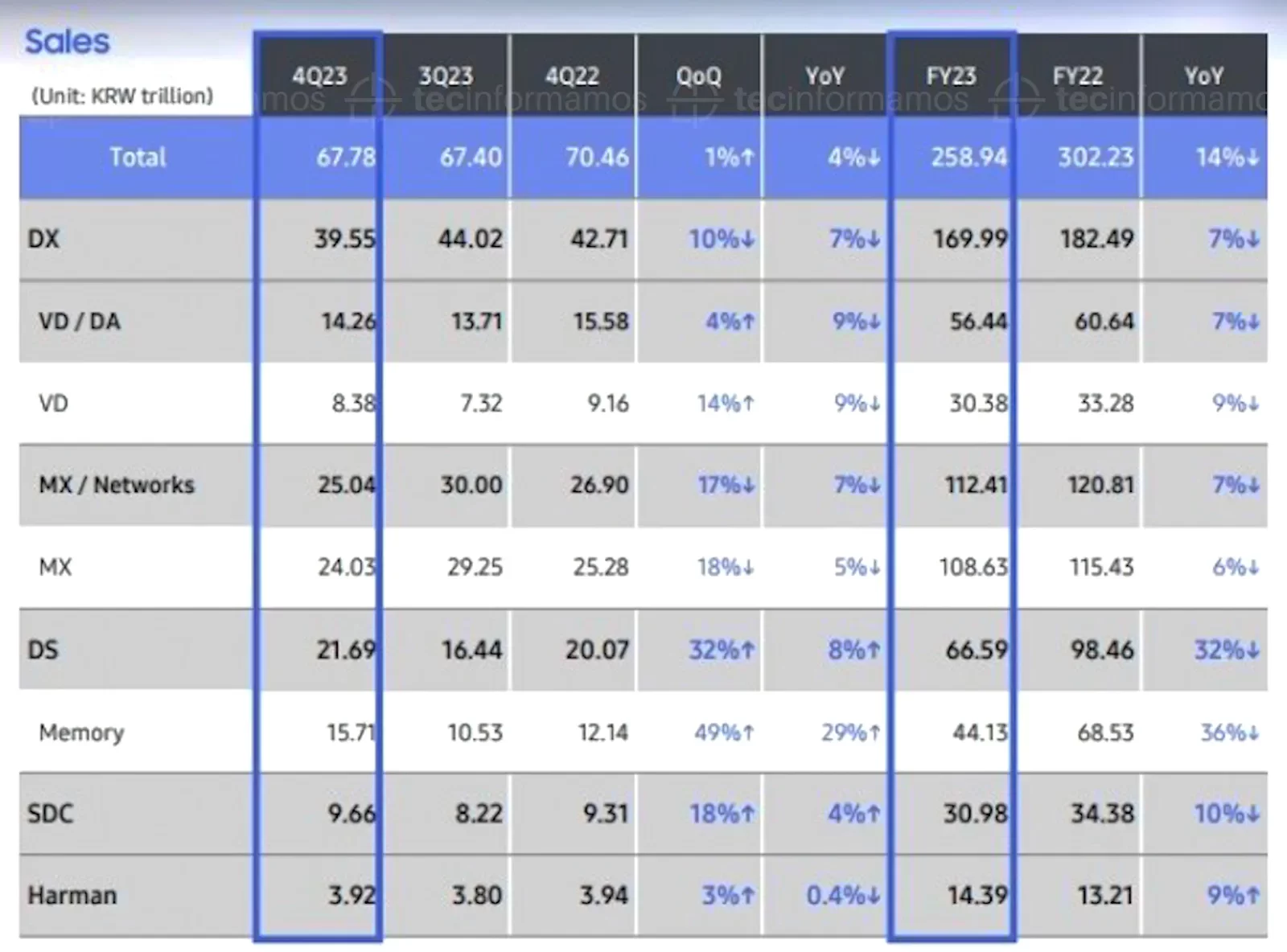The height and width of the screenshot is (952, 1287).
Task: Click the Memory QoQ 49% increase cell
Action: 724,732
